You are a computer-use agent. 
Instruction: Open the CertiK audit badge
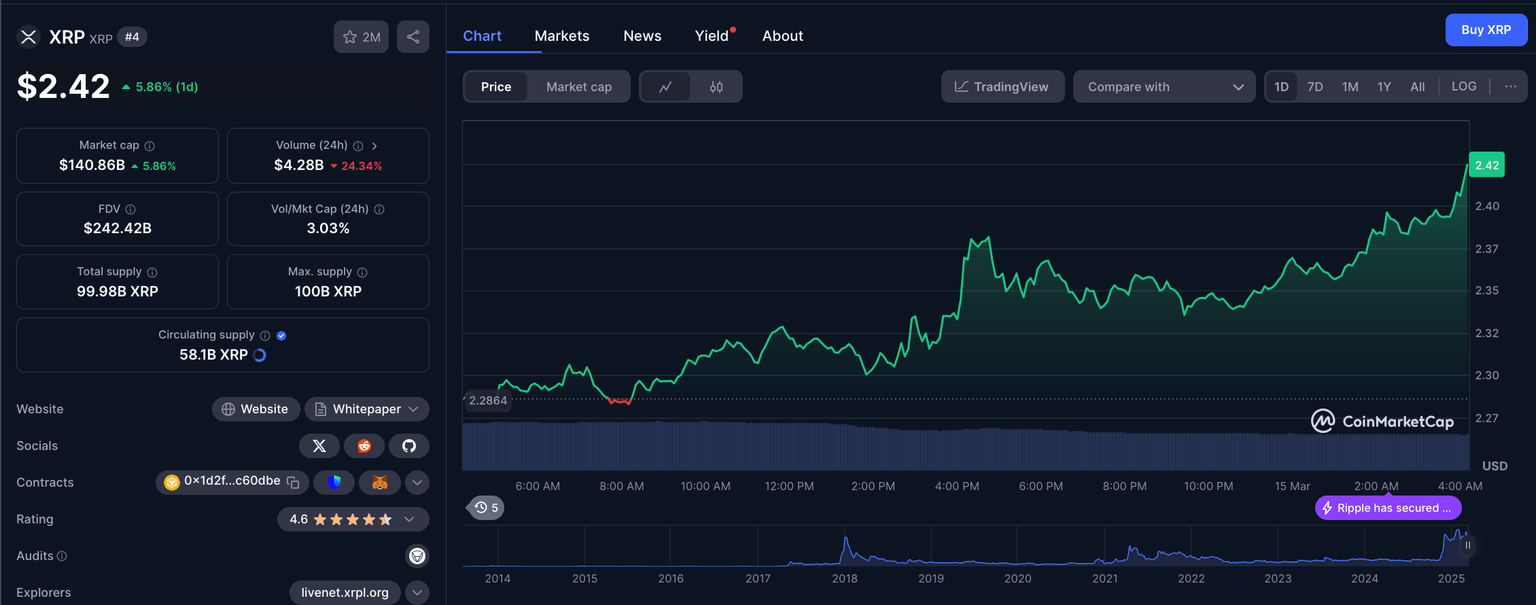click(x=417, y=555)
